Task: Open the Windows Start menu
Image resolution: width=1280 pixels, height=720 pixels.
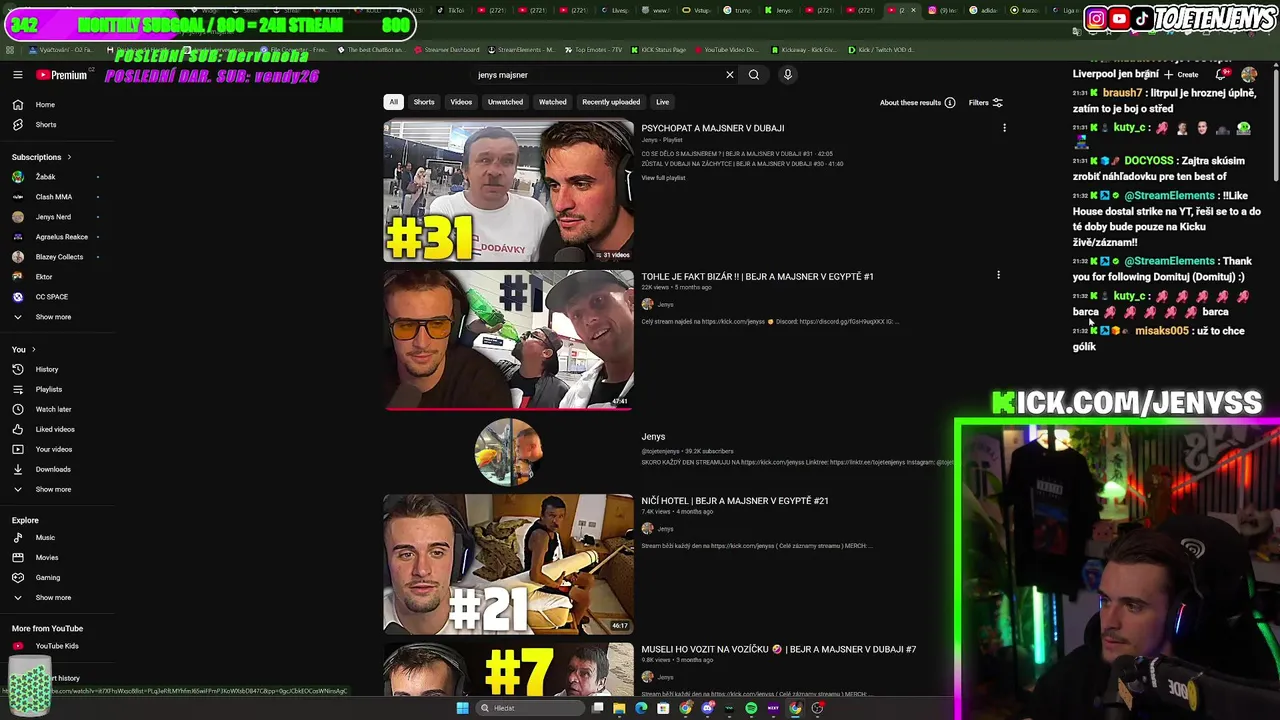Action: 462,708
